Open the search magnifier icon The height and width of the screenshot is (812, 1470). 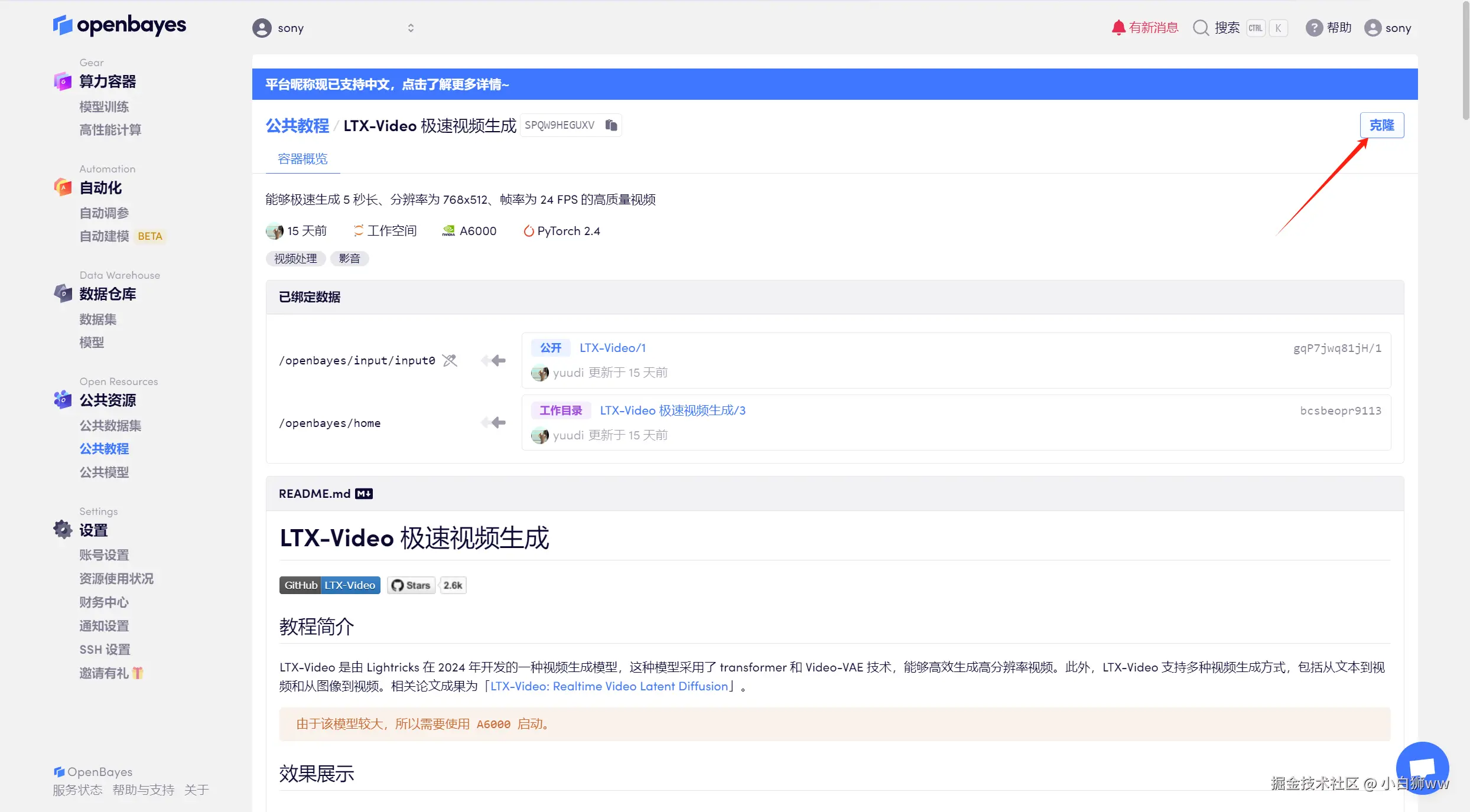1201,28
